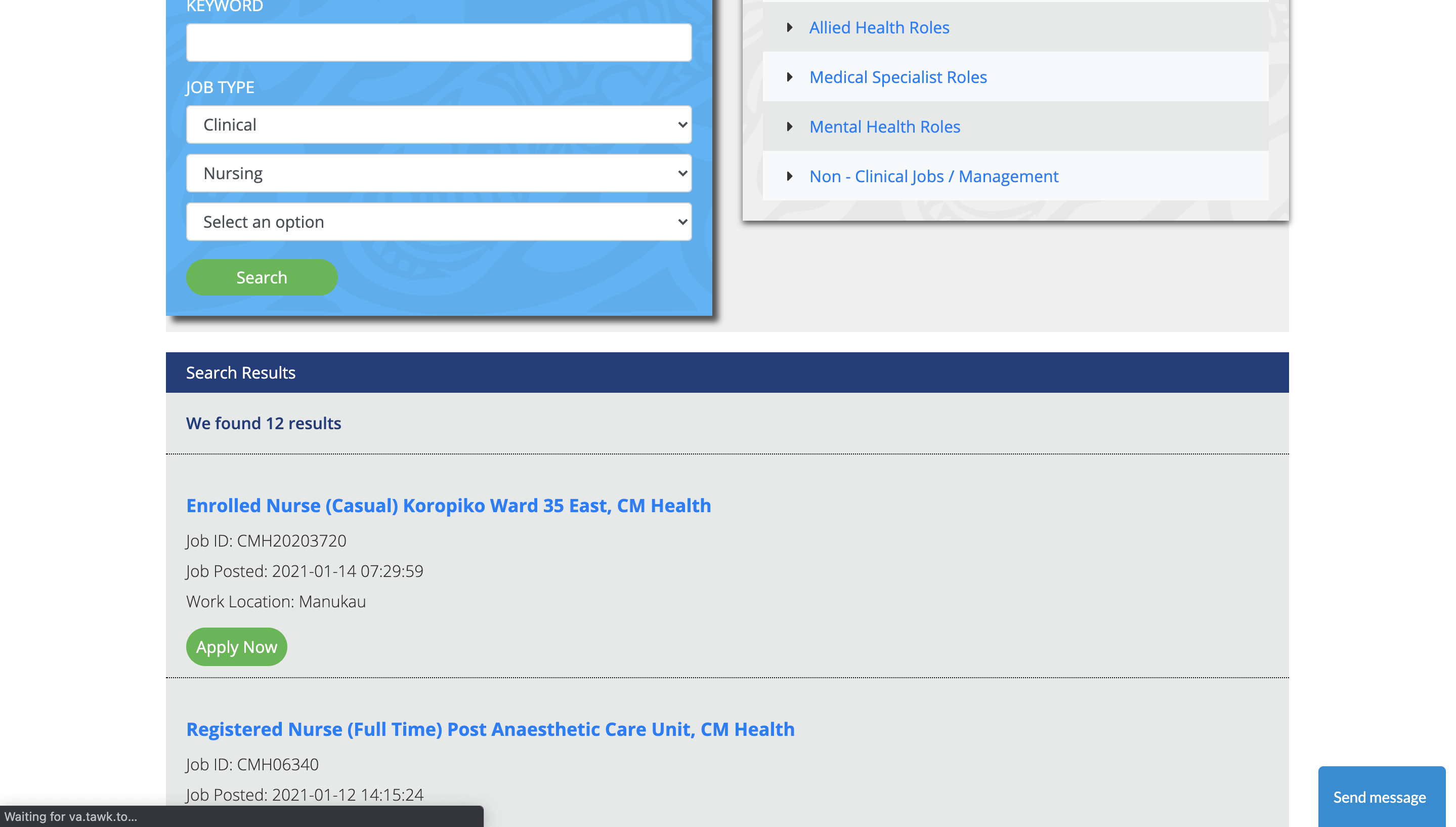
Task: Open the Mental Health Roles link
Action: click(884, 127)
